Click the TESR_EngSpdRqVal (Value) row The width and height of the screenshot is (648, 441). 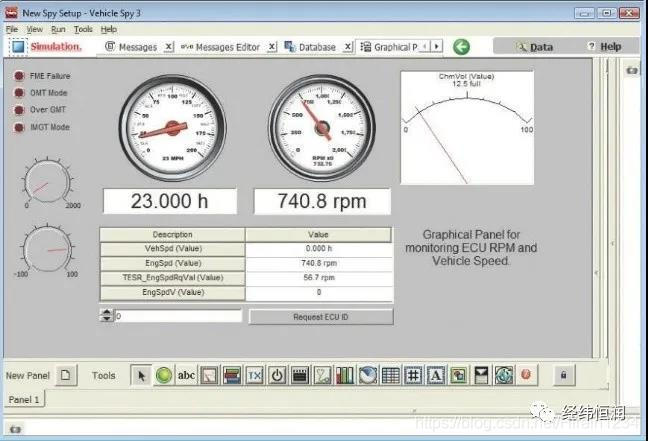246,278
